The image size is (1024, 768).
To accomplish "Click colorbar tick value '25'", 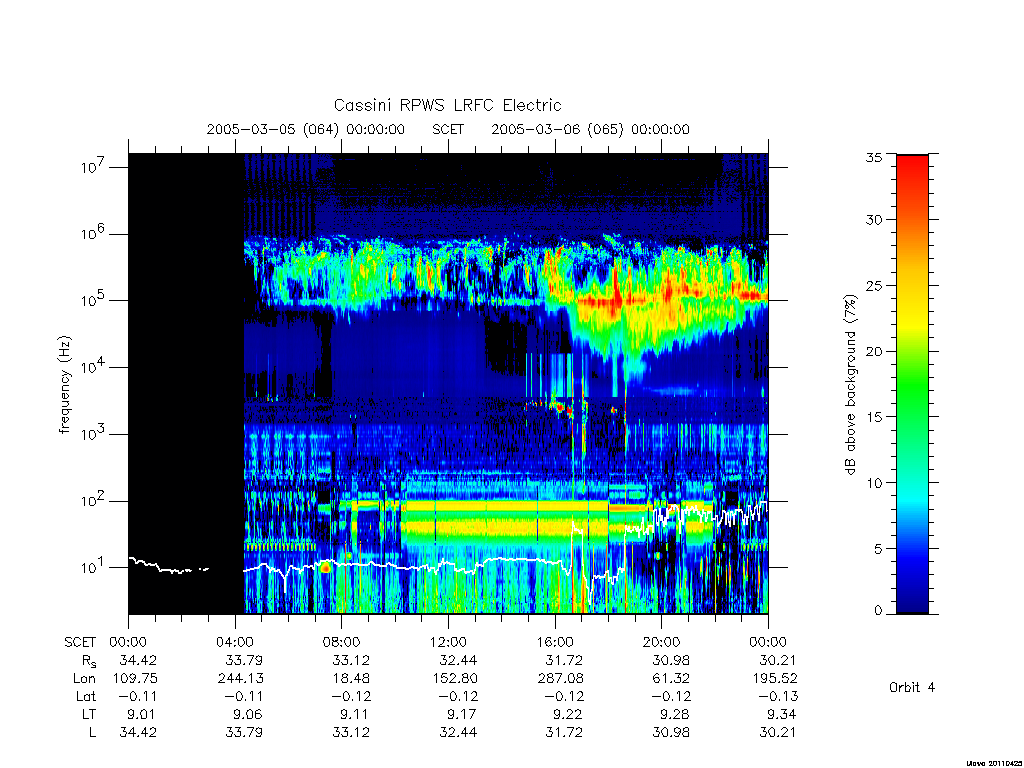I will click(x=873, y=285).
